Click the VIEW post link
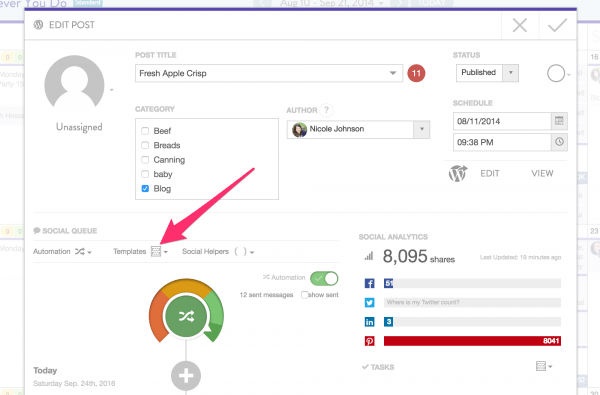This screenshot has height=395, width=600. 542,174
